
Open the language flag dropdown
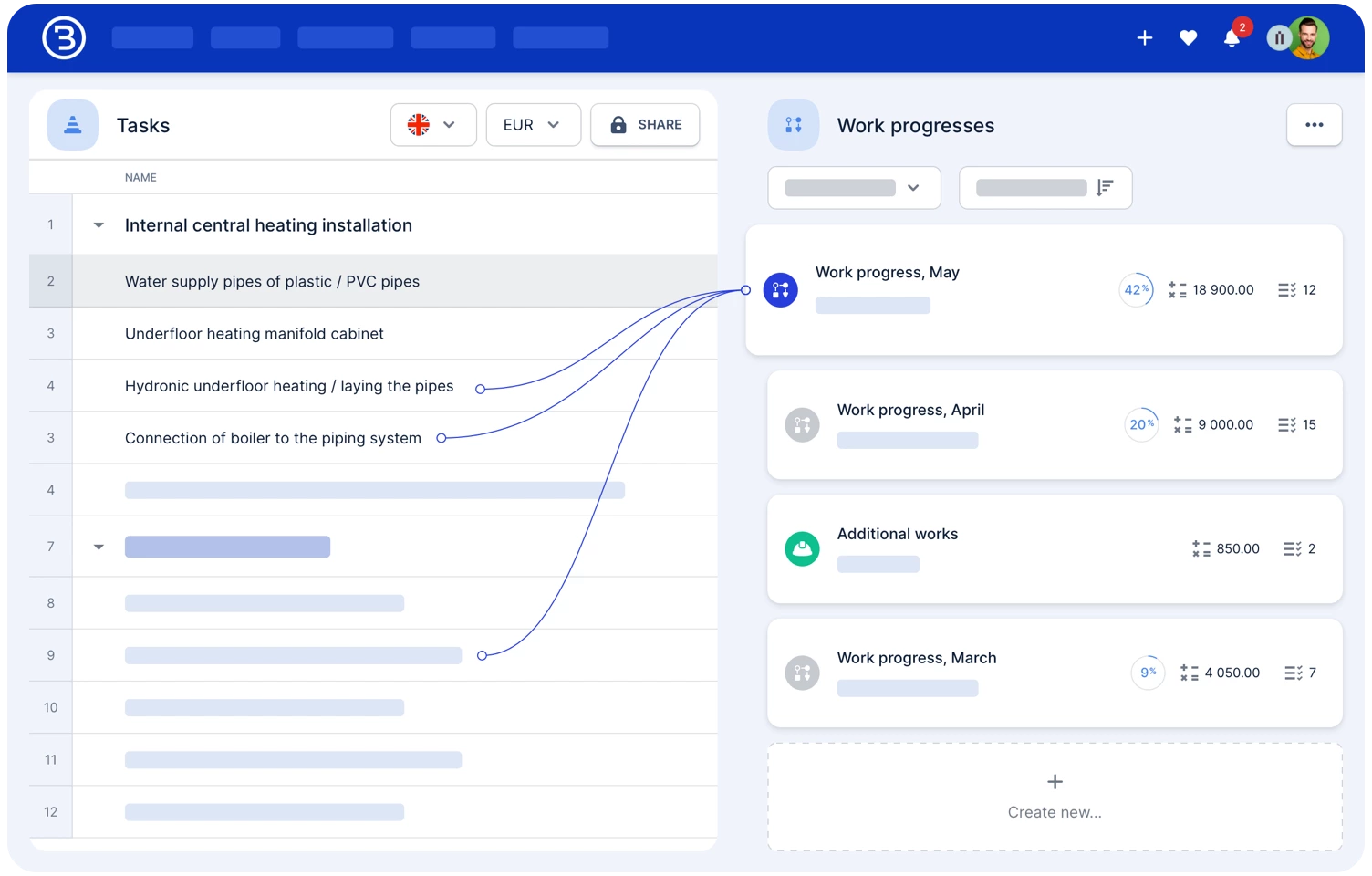pyautogui.click(x=433, y=125)
